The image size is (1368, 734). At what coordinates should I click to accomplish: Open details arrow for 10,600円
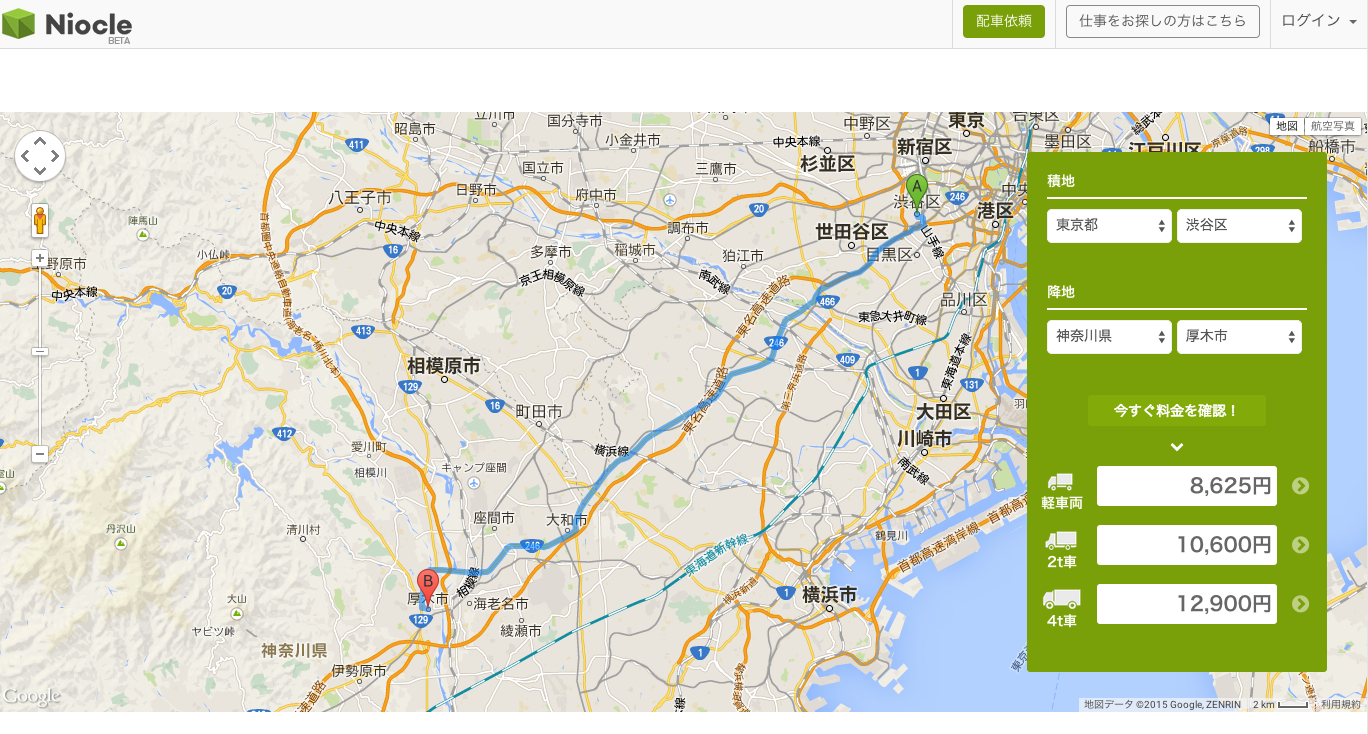coord(1300,545)
